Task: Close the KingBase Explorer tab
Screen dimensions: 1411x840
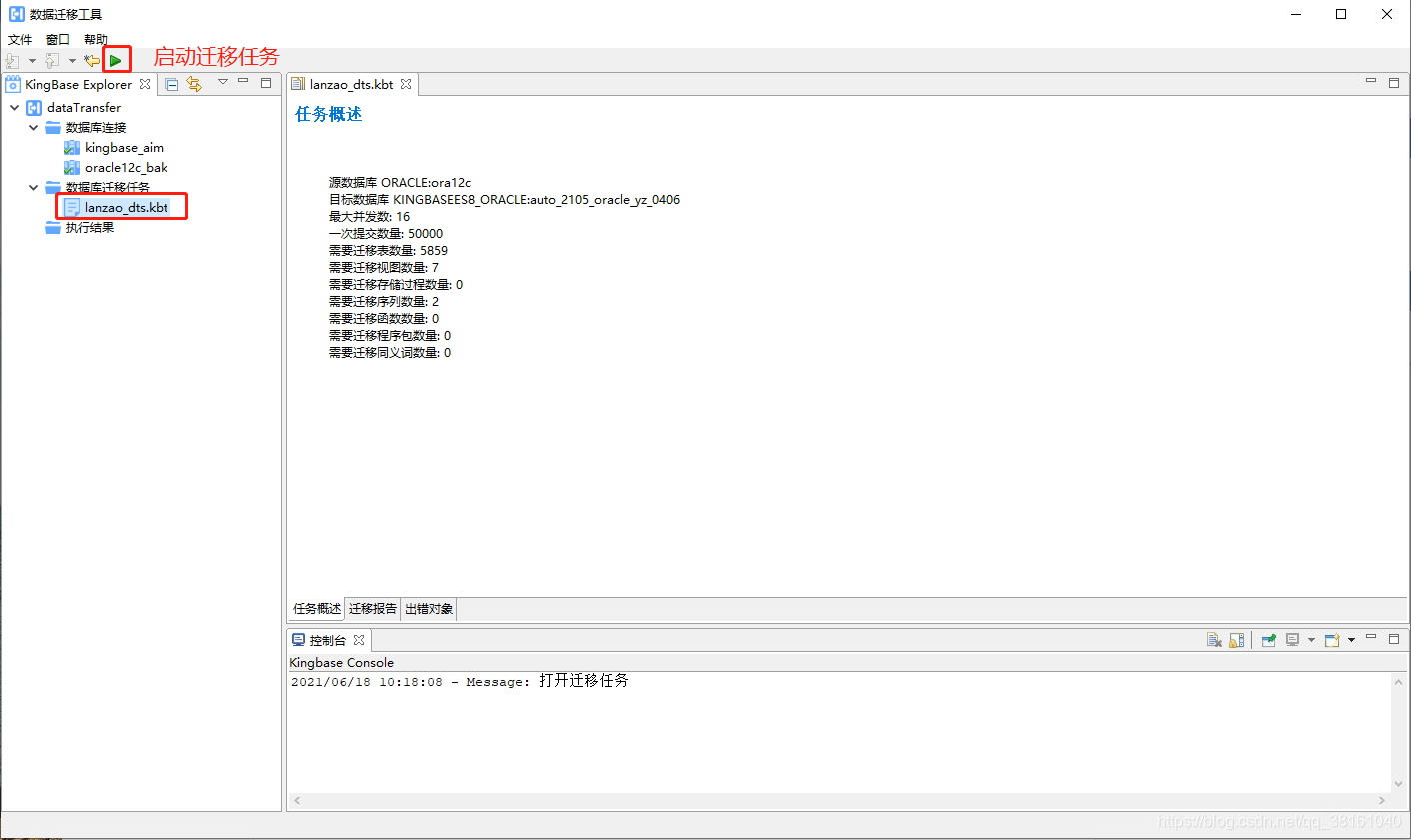Action: pyautogui.click(x=145, y=84)
